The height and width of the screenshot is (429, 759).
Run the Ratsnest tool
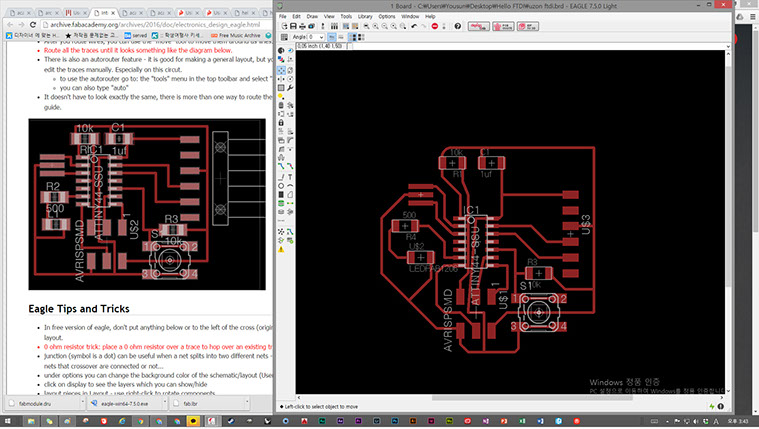pyautogui.click(x=281, y=231)
